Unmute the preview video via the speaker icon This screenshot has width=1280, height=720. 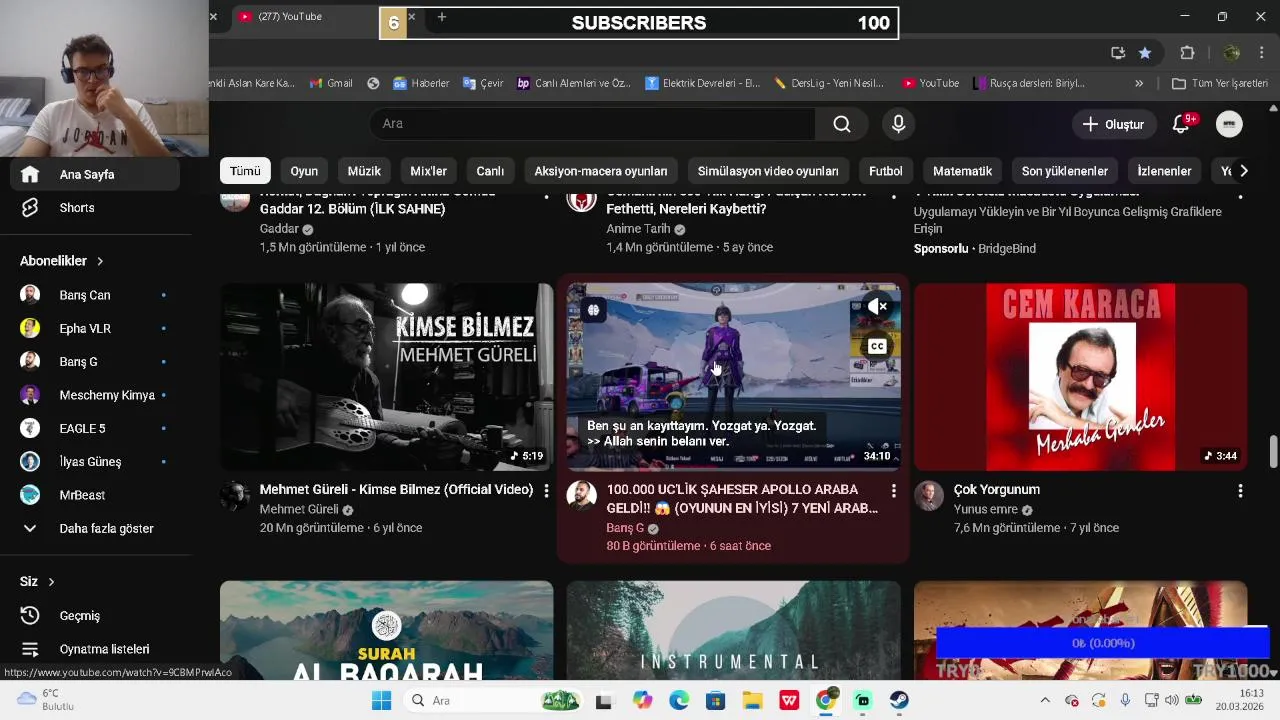[877, 307]
